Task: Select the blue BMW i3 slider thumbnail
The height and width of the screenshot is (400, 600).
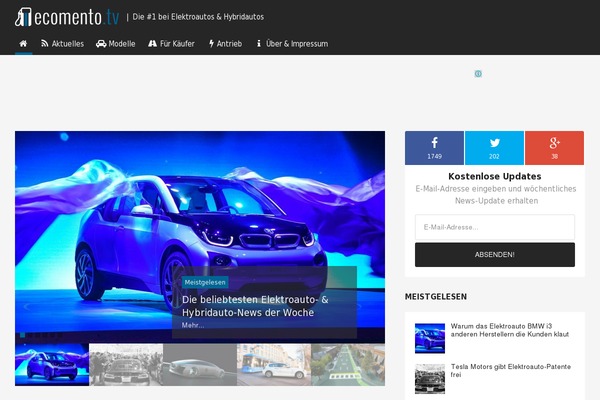Action: (x=52, y=364)
